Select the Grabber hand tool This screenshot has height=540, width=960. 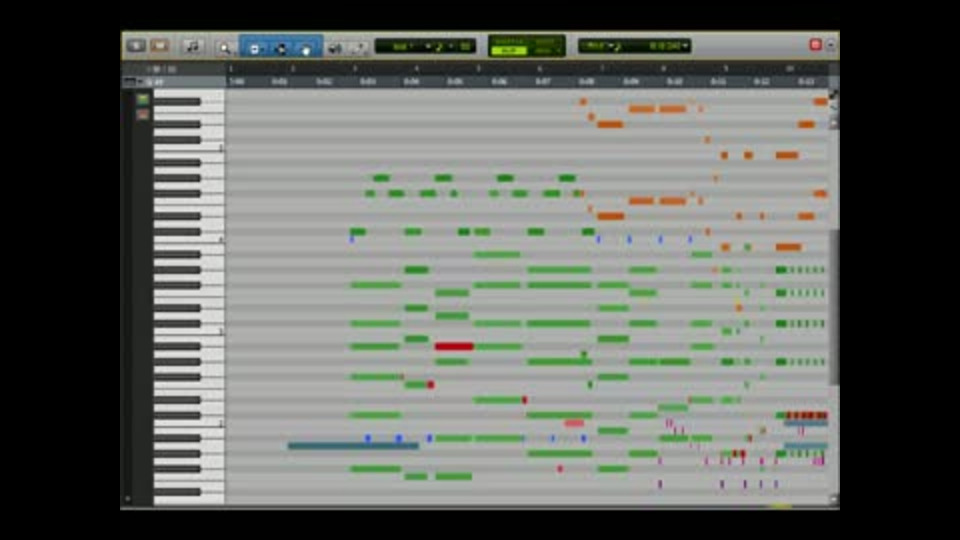306,48
